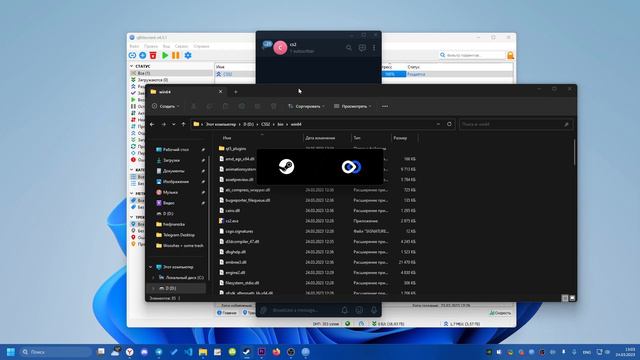640x360 pixels.
Task: Click red Delete torrent icon in qBittorrent
Action: (153, 55)
